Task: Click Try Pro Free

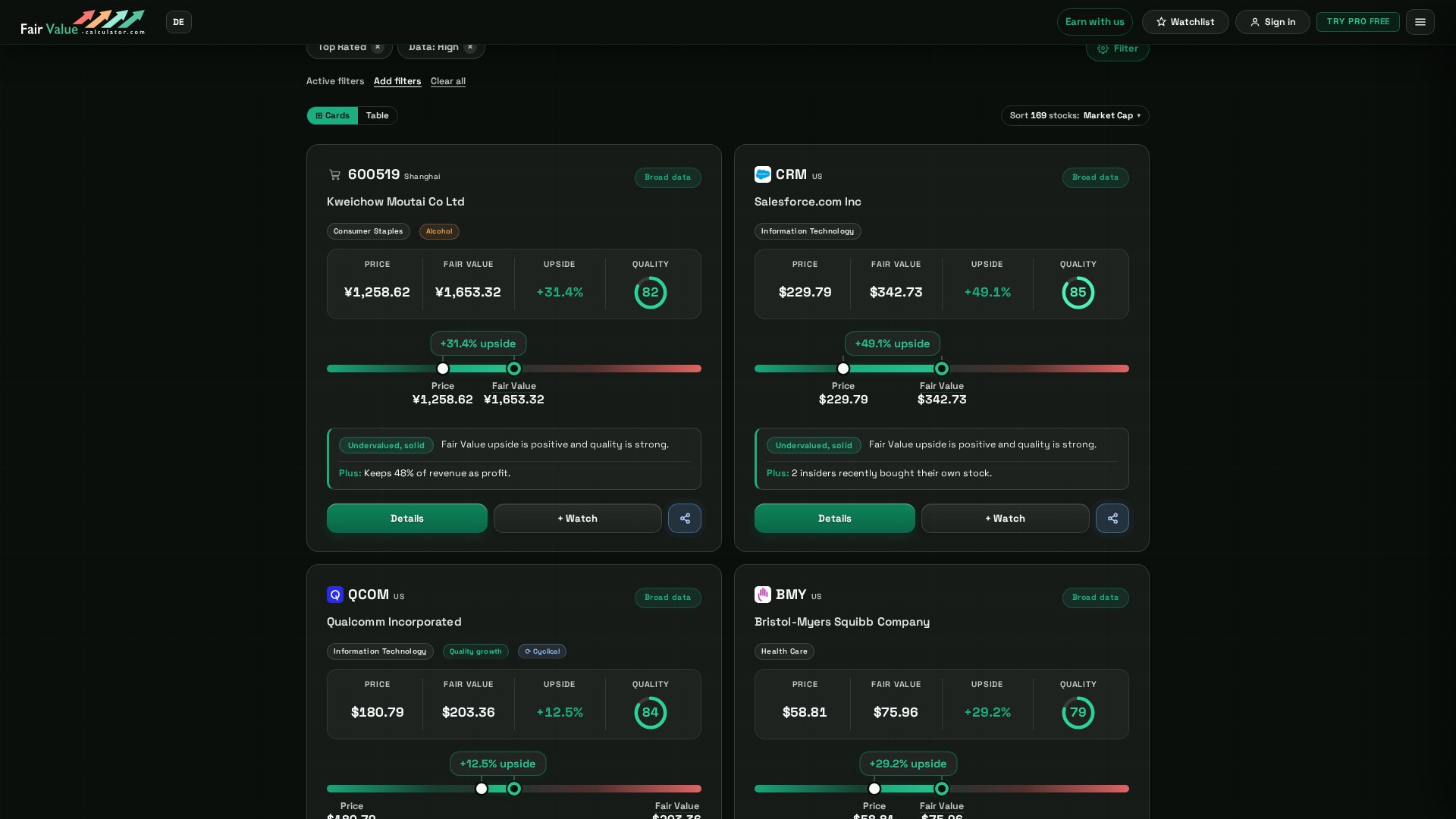Action: point(1357,22)
